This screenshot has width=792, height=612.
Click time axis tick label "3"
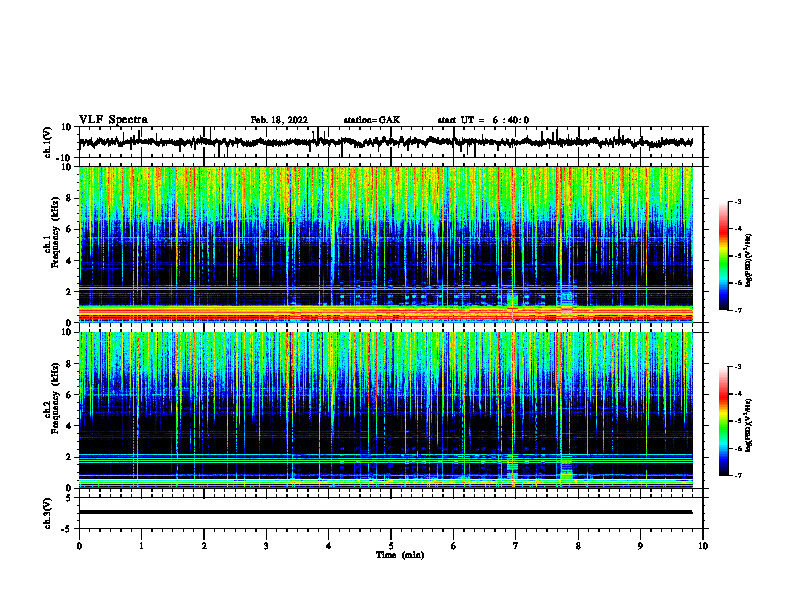click(266, 546)
